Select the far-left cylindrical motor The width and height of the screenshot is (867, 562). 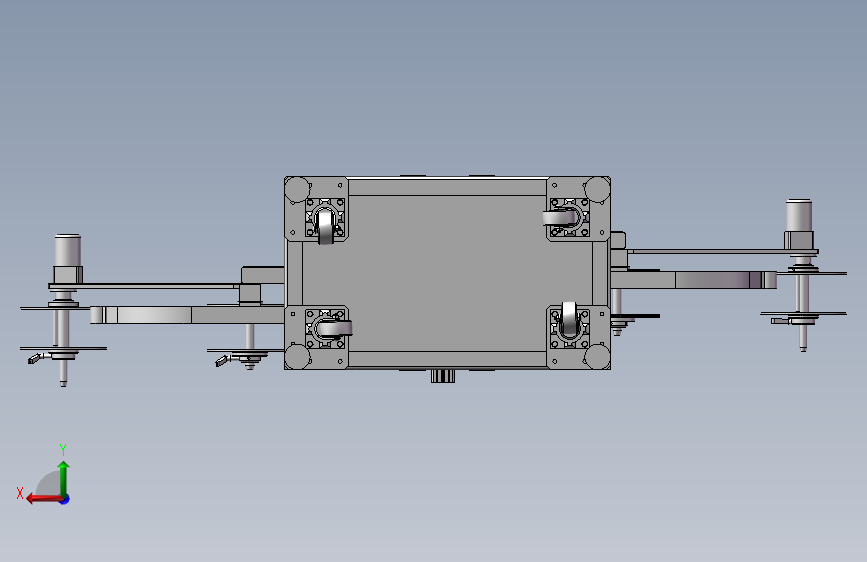[x=67, y=251]
